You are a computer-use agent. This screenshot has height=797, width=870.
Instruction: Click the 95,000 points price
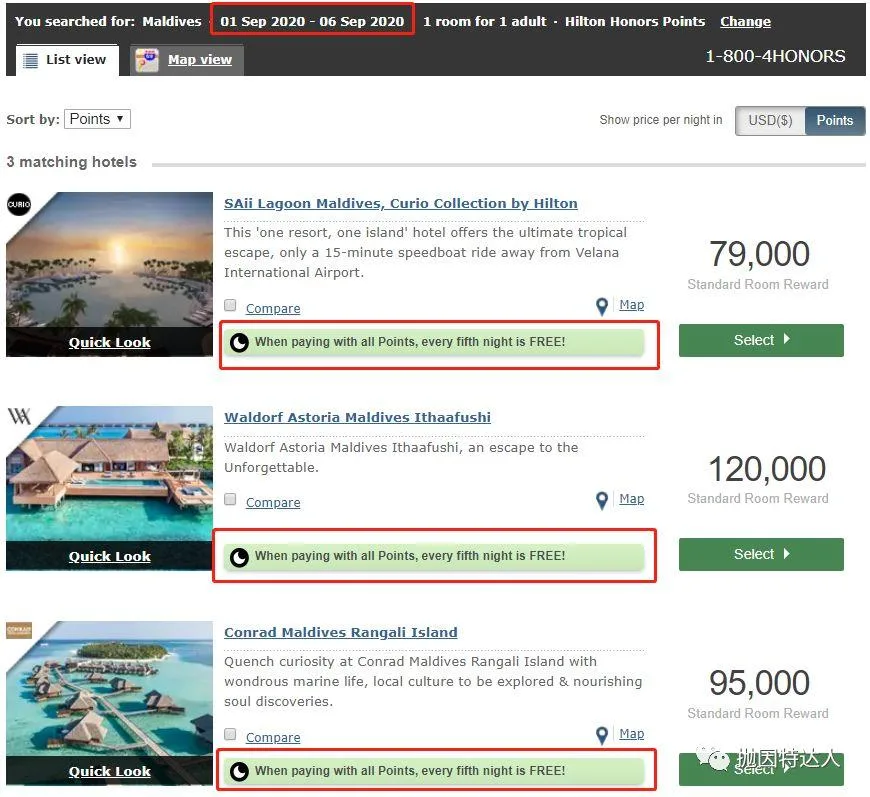[759, 683]
